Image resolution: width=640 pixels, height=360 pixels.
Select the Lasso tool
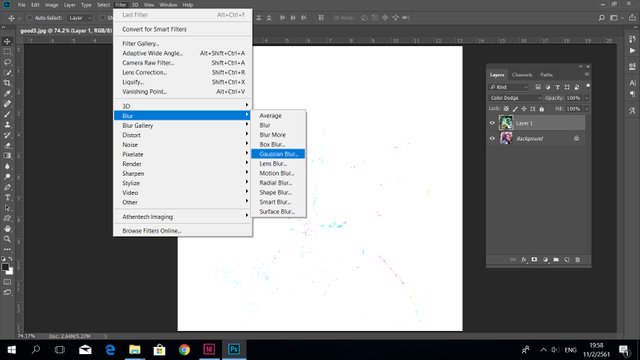(x=7, y=62)
